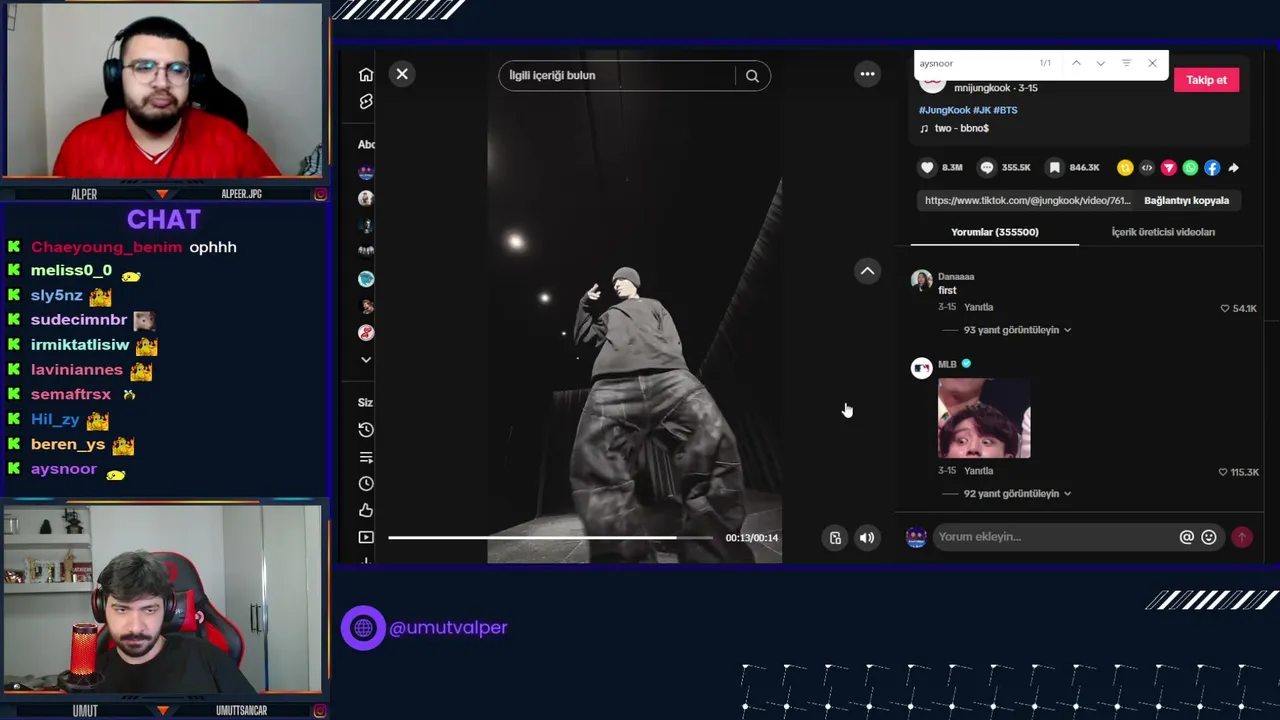Share to WhatsApp icon

1190,168
